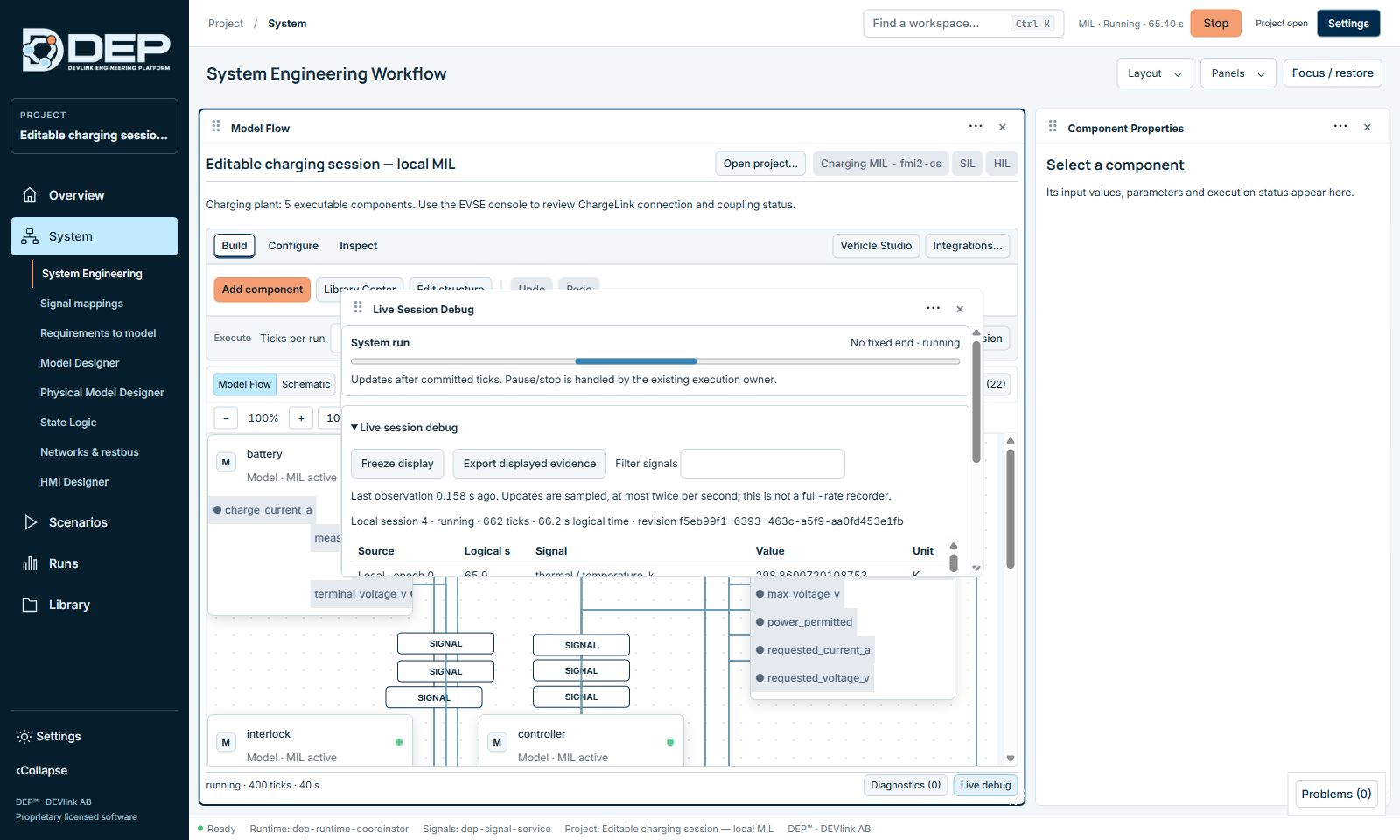Open Live Session Debug more options
1400x840 pixels.
pos(934,308)
